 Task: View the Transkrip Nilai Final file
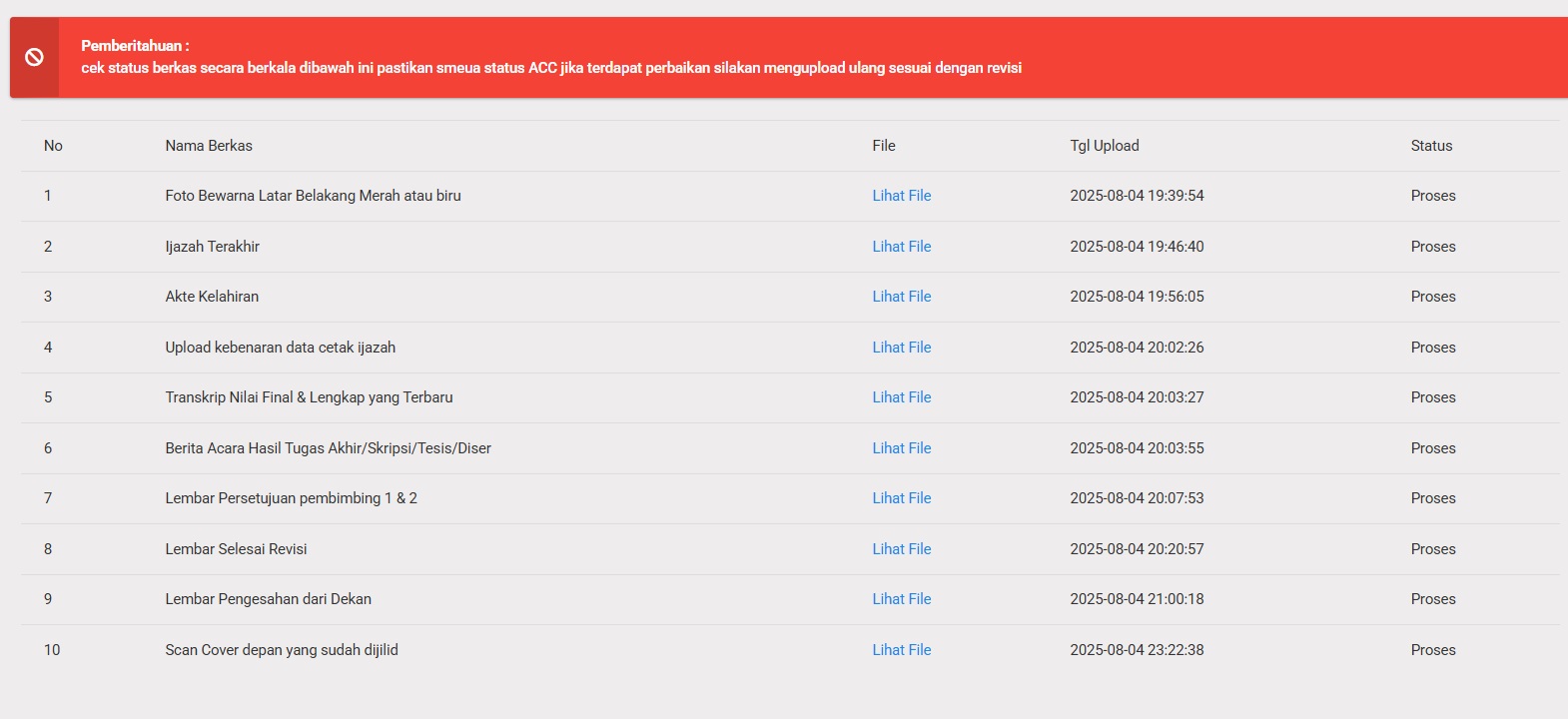click(x=901, y=397)
